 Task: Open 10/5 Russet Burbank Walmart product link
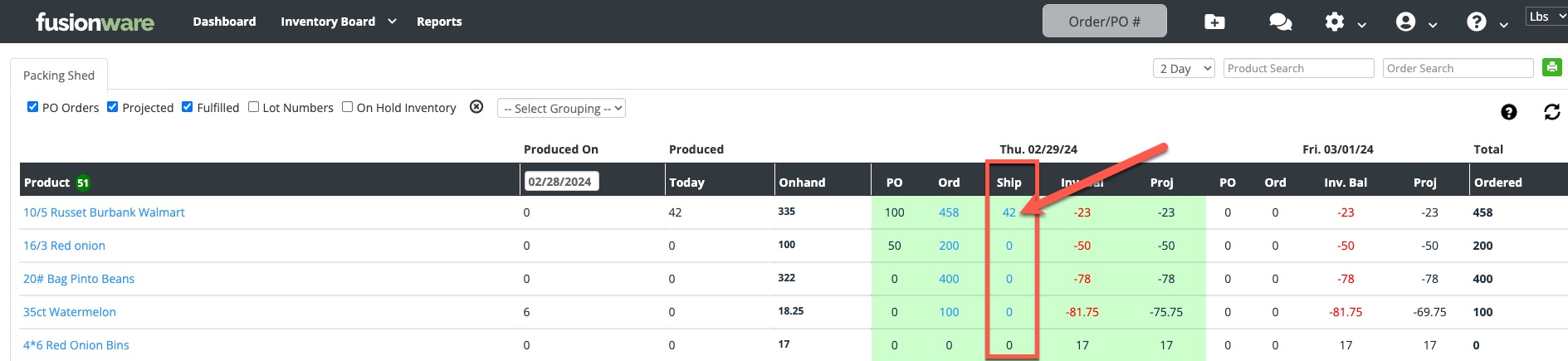click(x=104, y=212)
